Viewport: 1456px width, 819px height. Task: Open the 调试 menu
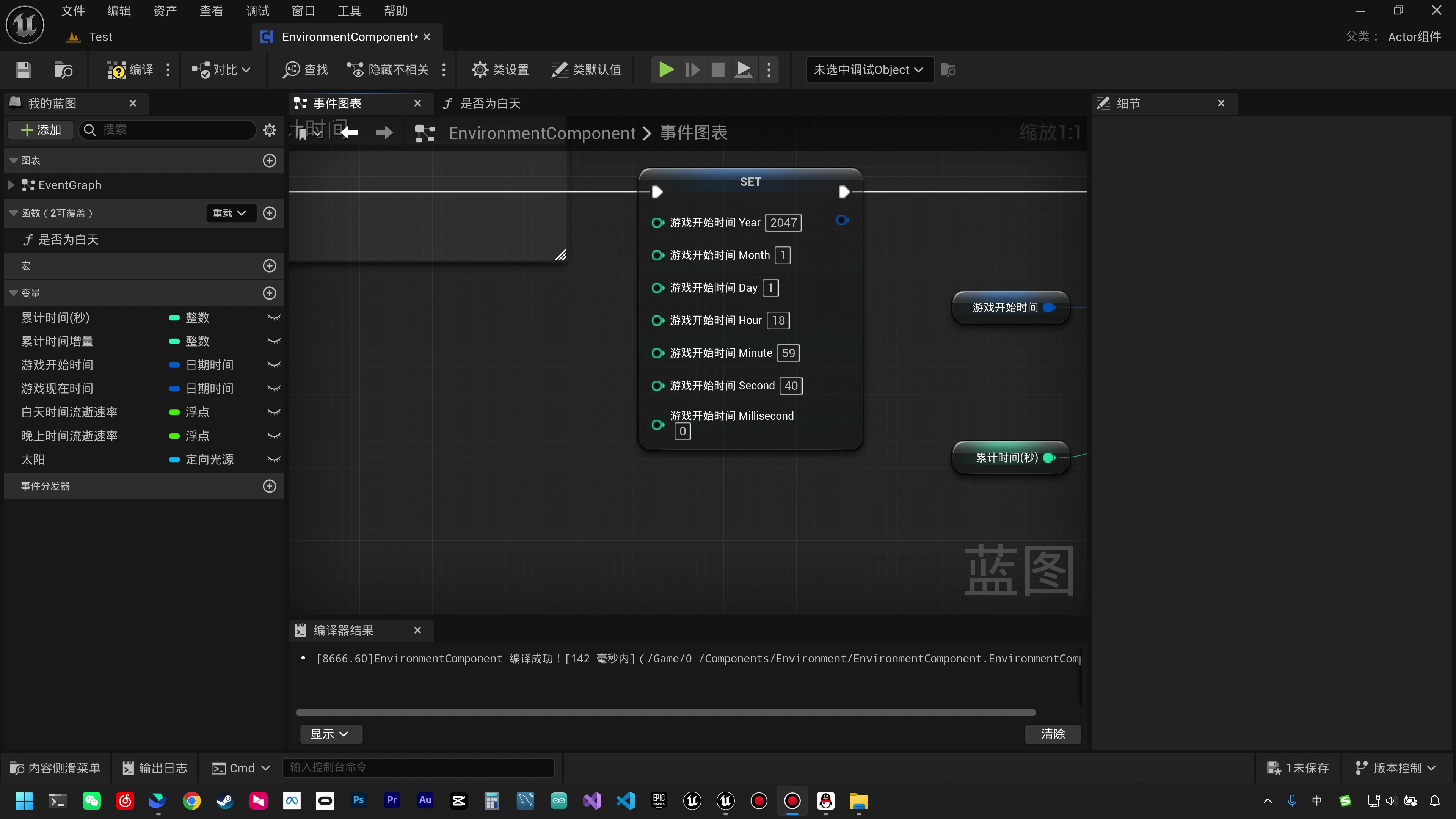pos(257,11)
